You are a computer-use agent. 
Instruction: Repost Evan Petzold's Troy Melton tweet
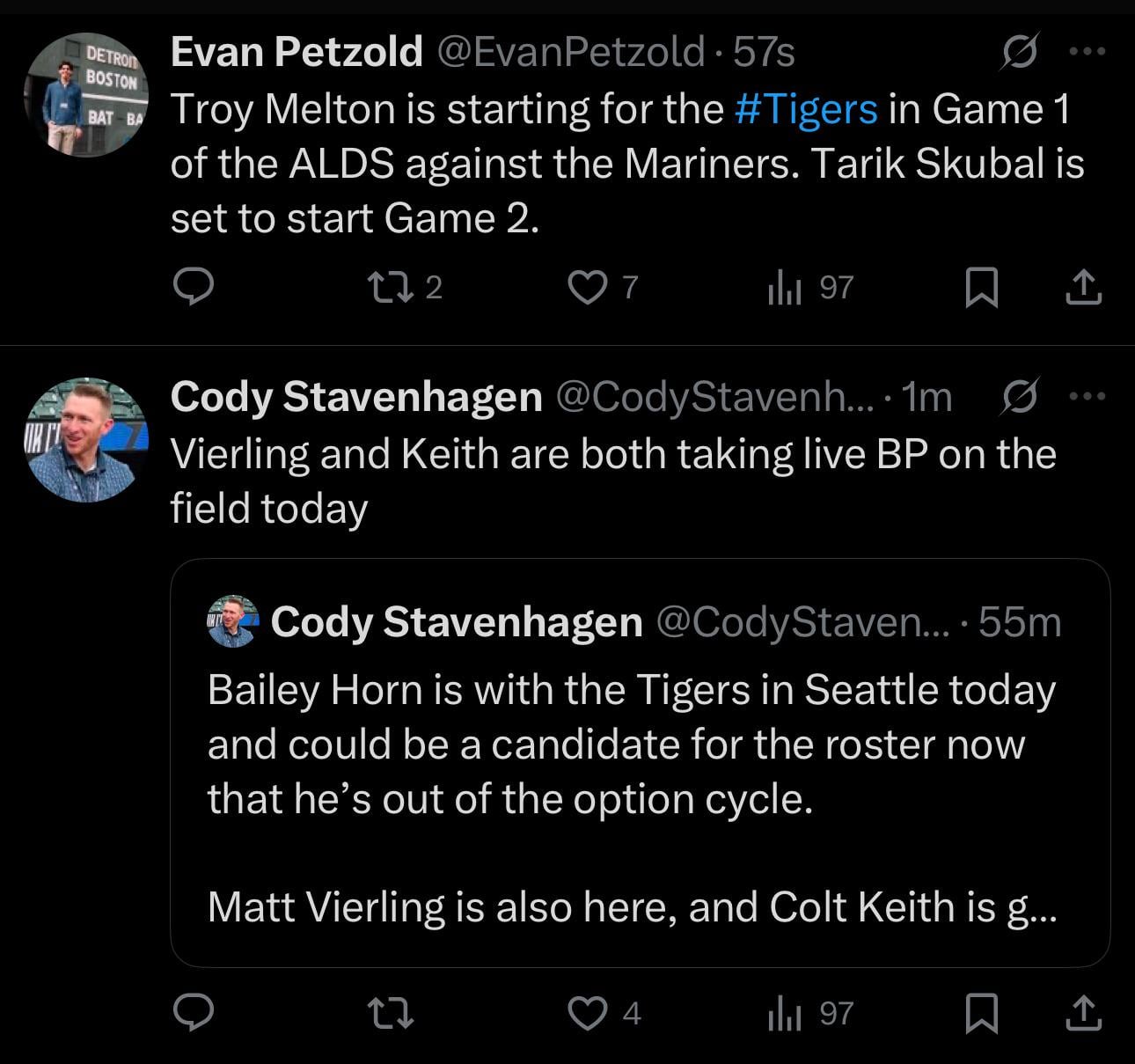coord(389,287)
